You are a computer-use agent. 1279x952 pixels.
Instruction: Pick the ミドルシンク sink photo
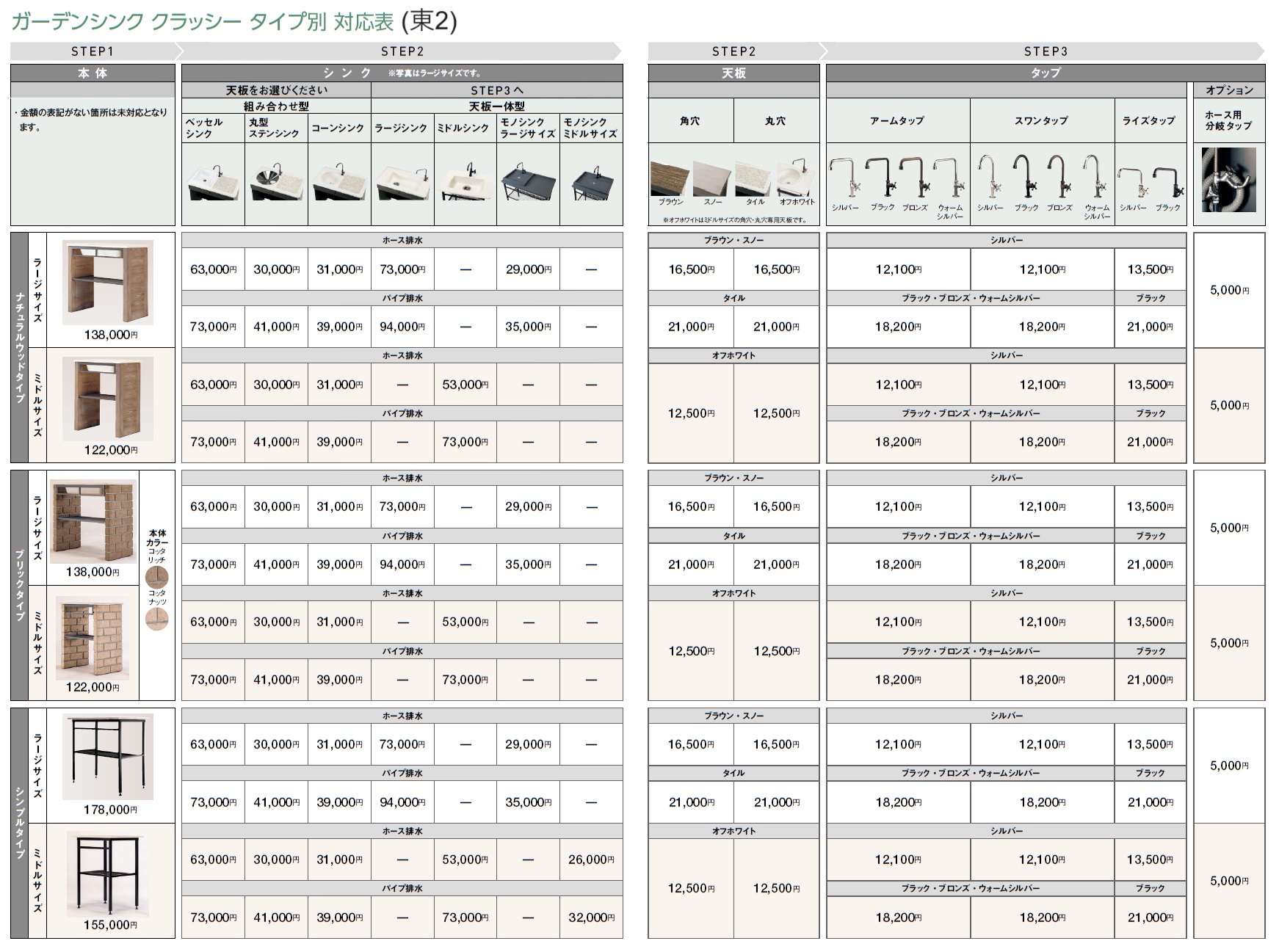click(x=465, y=182)
